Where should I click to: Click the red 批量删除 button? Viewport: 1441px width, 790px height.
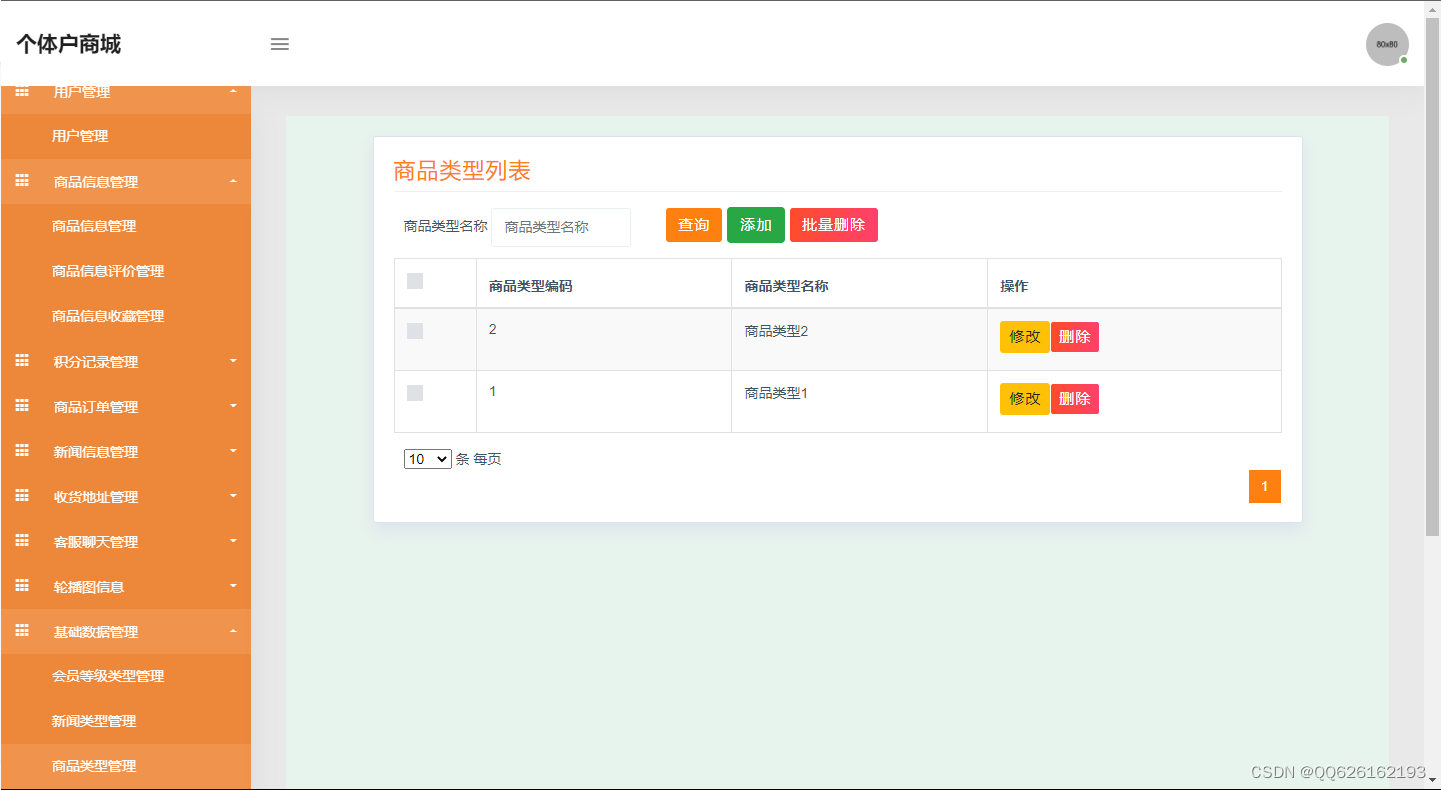click(834, 225)
